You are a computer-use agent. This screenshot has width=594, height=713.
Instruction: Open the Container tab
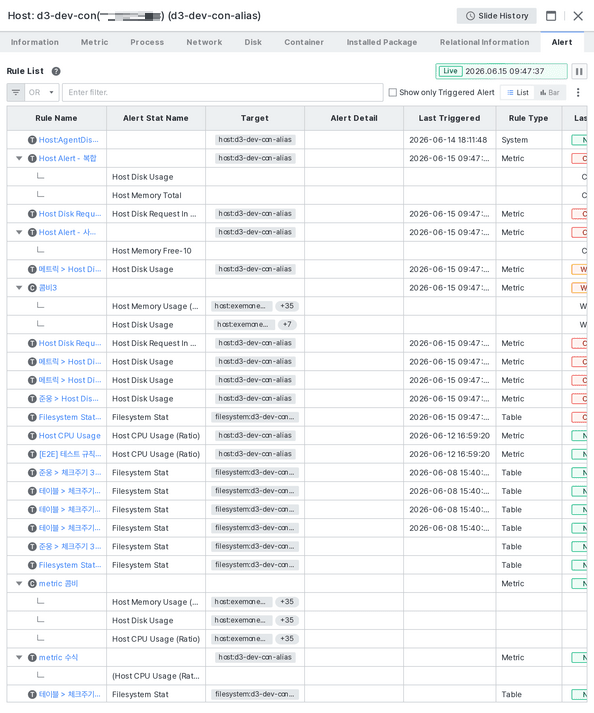click(x=304, y=42)
